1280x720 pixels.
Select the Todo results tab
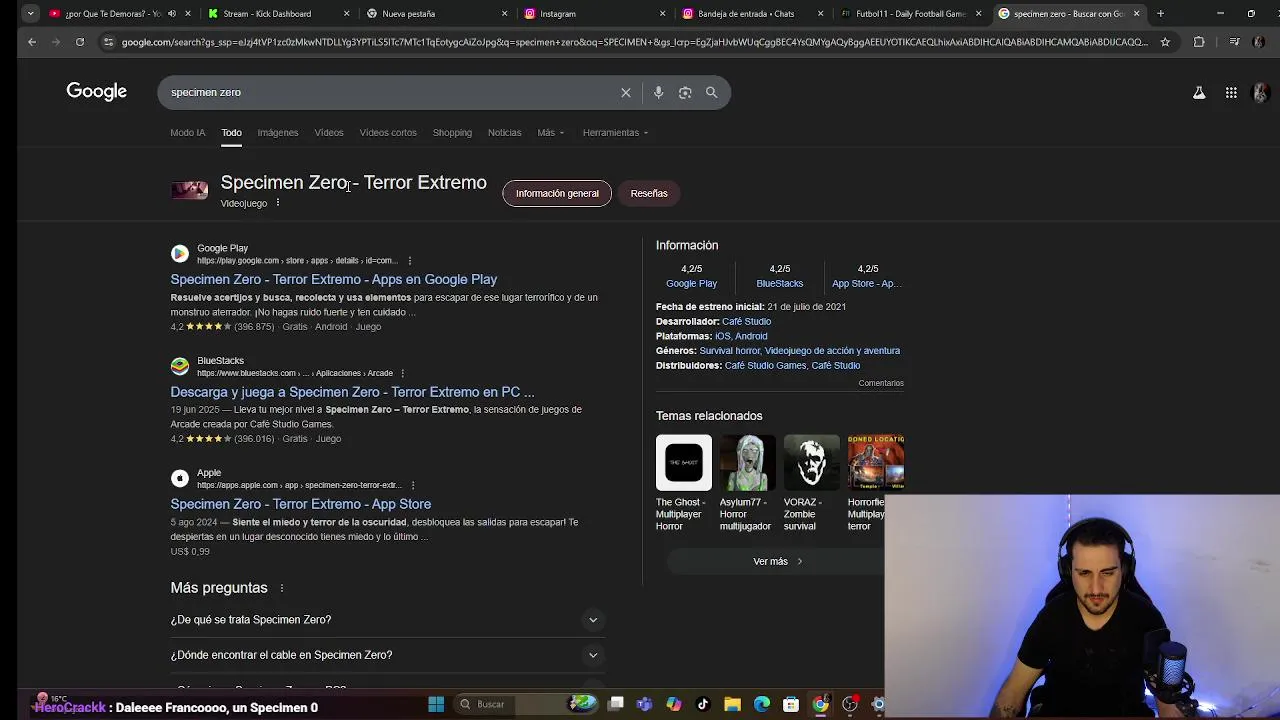[231, 132]
